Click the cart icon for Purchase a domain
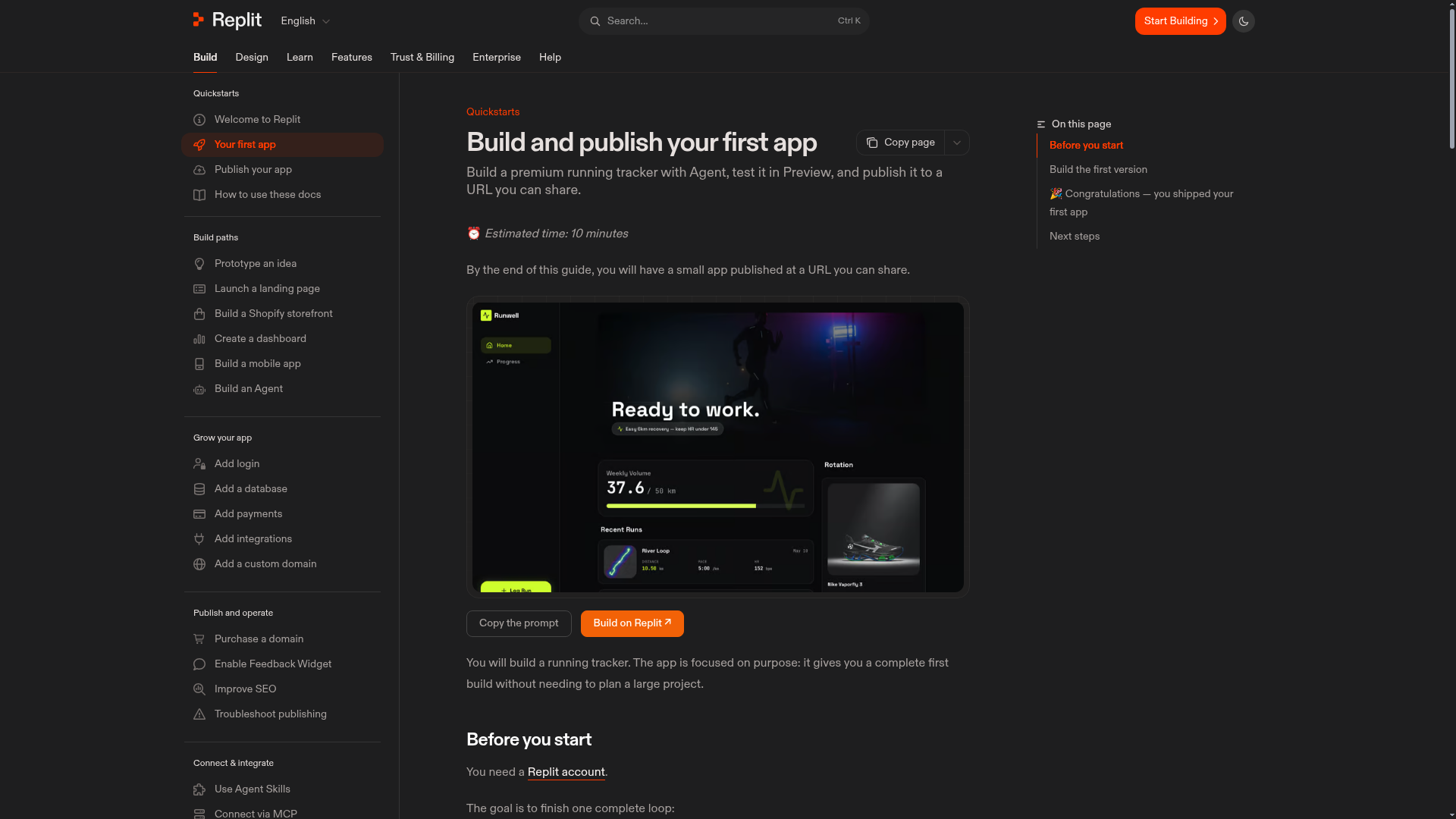This screenshot has height=819, width=1456. pos(199,639)
